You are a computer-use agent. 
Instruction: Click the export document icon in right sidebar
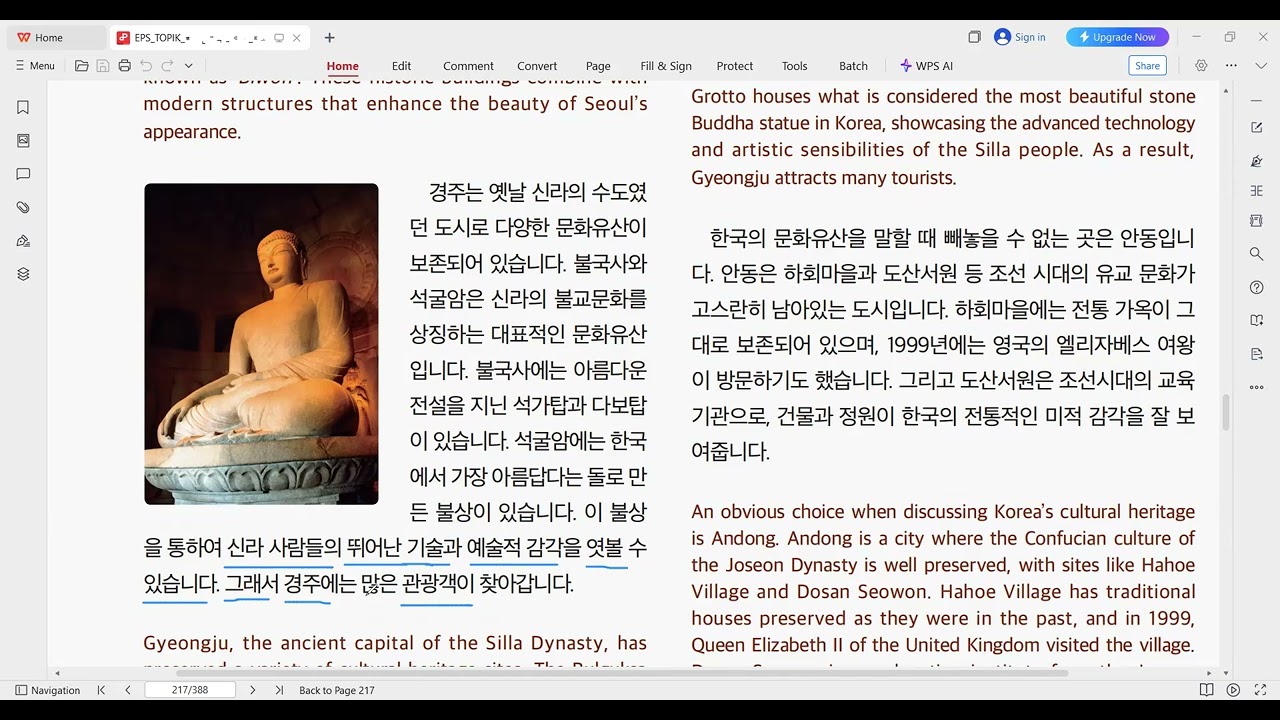click(x=1257, y=354)
